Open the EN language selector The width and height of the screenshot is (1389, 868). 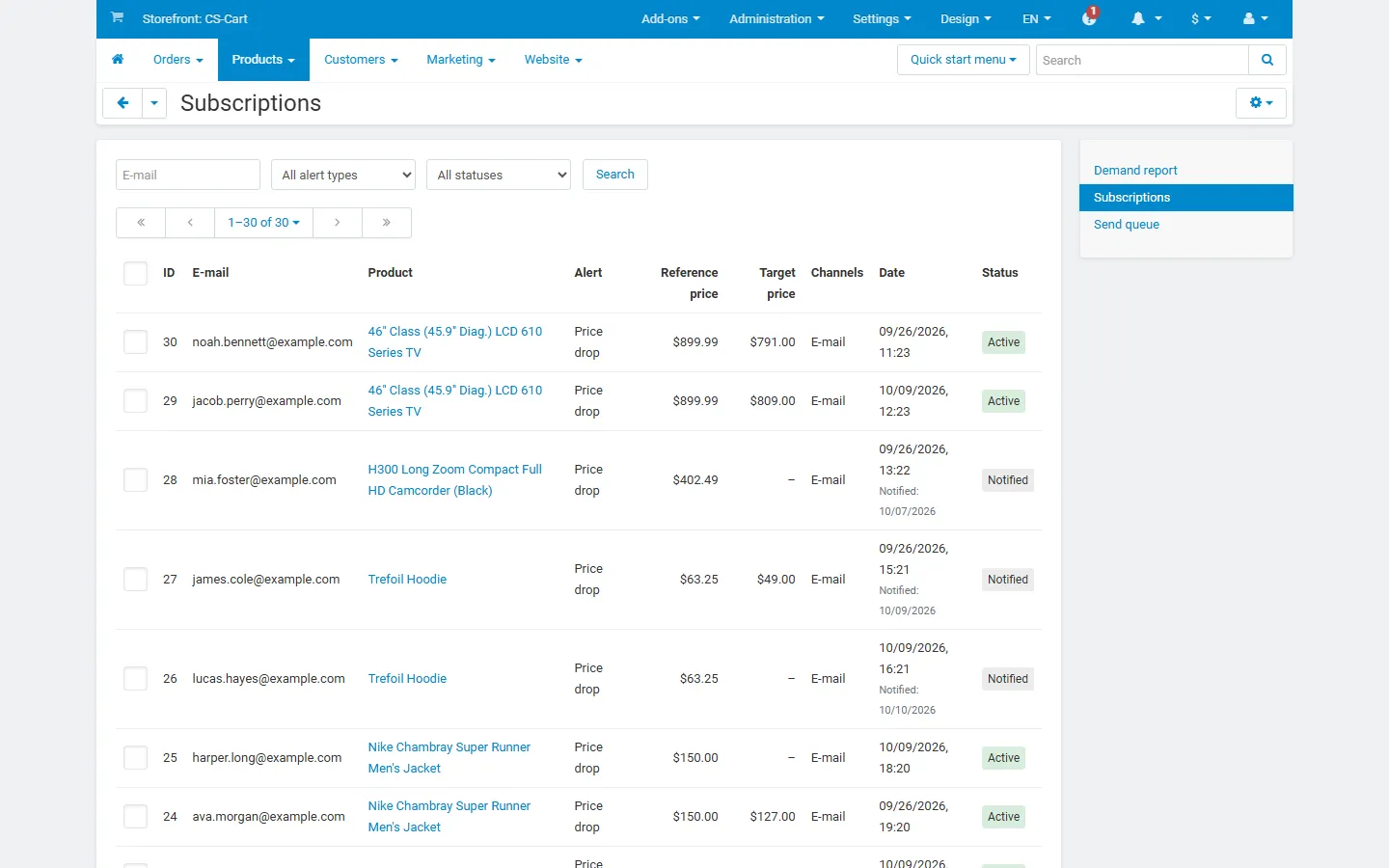click(x=1037, y=18)
